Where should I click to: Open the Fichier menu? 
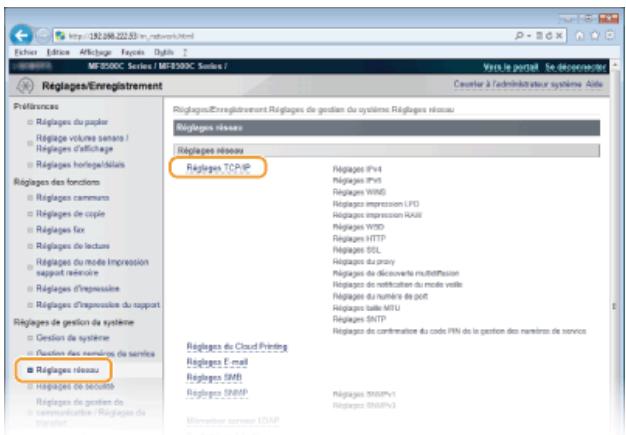point(26,52)
